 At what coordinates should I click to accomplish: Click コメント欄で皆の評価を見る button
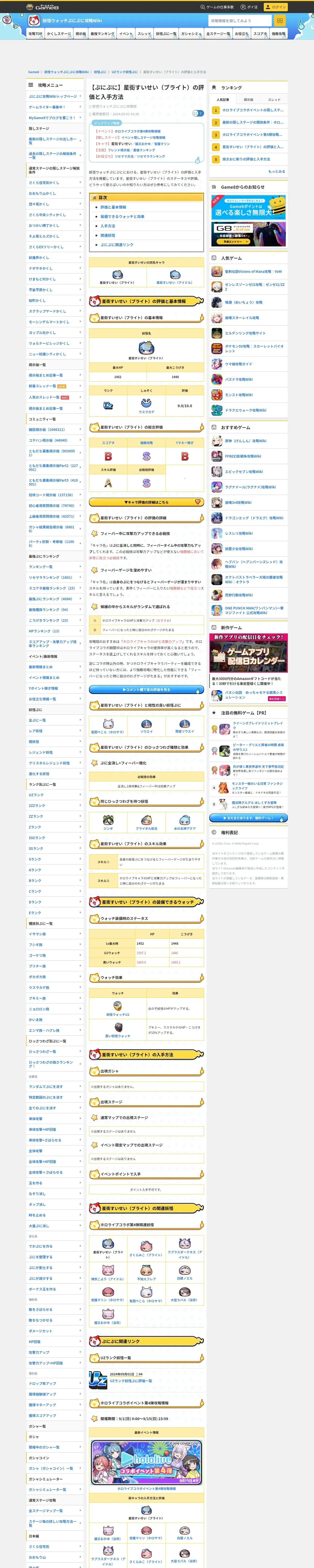[146, 690]
